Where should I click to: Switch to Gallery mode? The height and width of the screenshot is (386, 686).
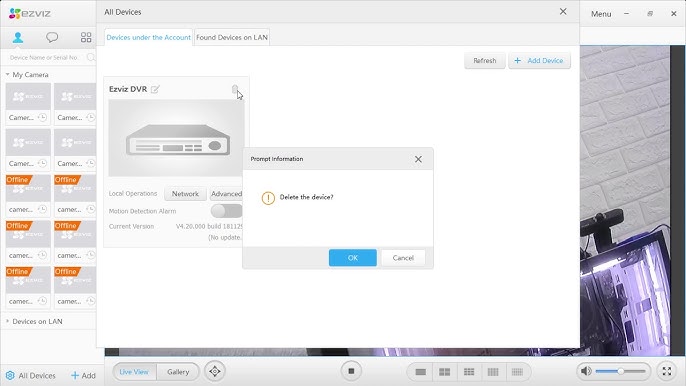(x=178, y=372)
